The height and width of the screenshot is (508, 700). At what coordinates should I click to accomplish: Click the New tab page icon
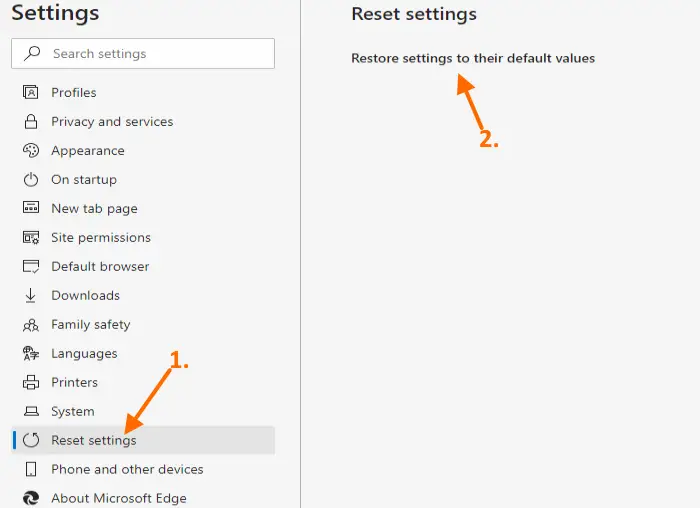click(x=31, y=209)
